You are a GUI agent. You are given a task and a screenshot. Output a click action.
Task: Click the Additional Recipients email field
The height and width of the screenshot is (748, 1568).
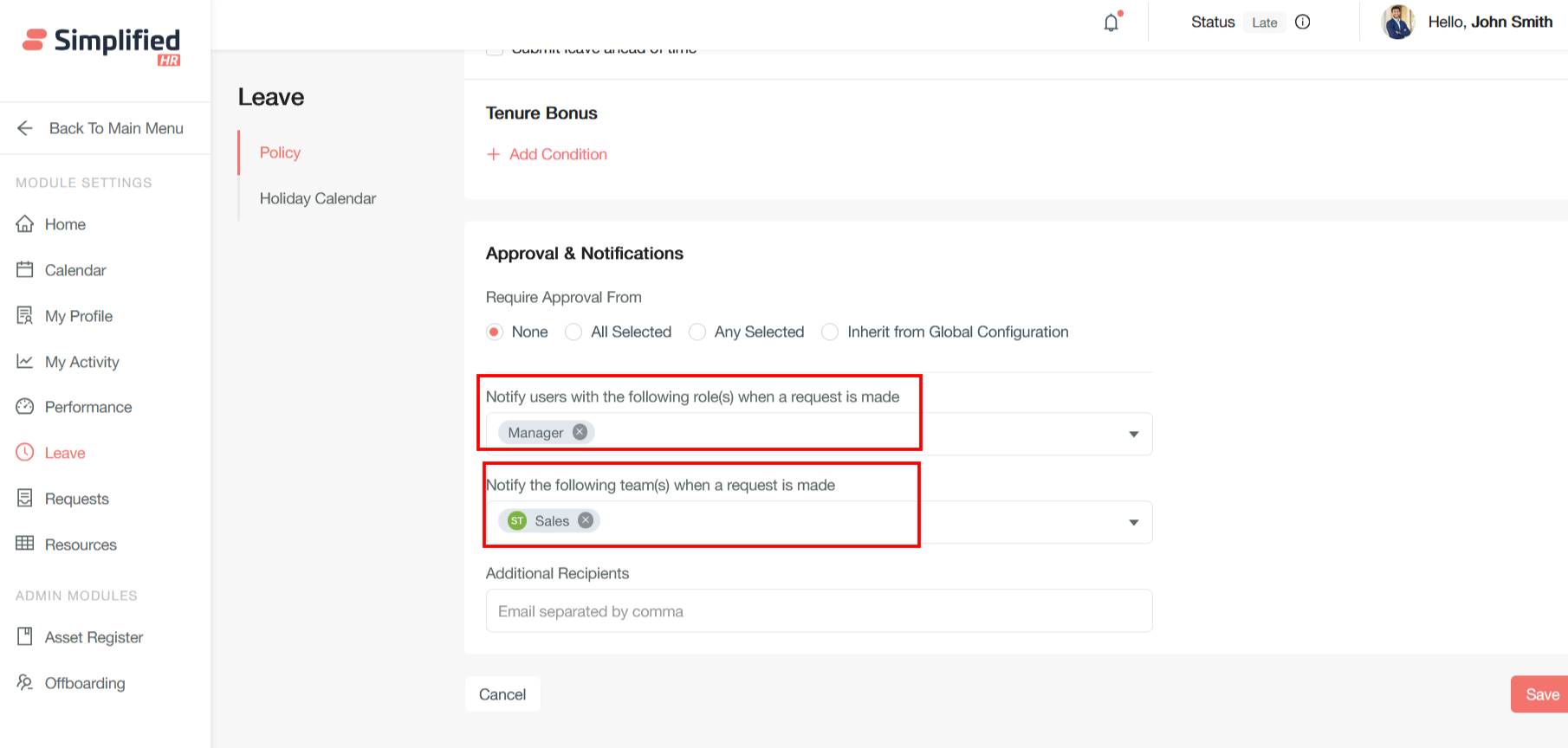(818, 611)
